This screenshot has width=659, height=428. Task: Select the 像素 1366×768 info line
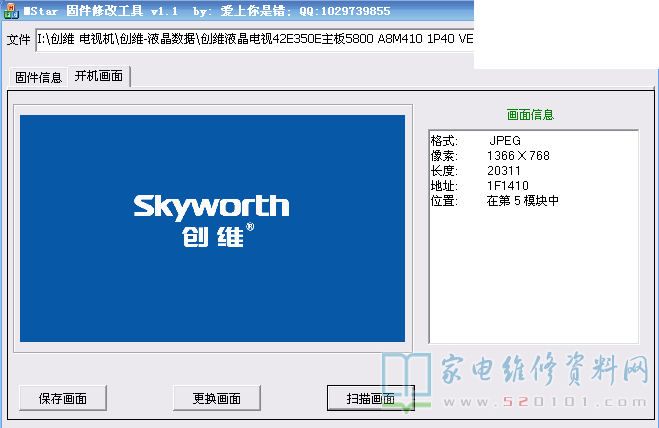tap(489, 156)
